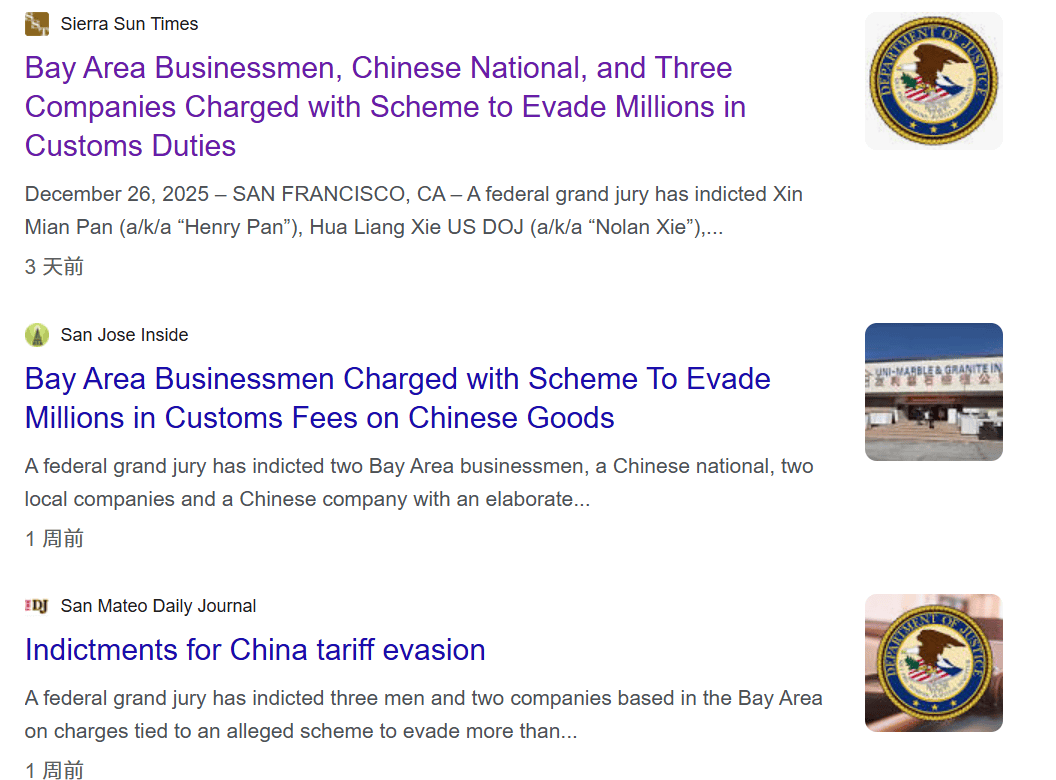Open the San Jose Inside source name
The height and width of the screenshot is (780, 1056).
[124, 335]
